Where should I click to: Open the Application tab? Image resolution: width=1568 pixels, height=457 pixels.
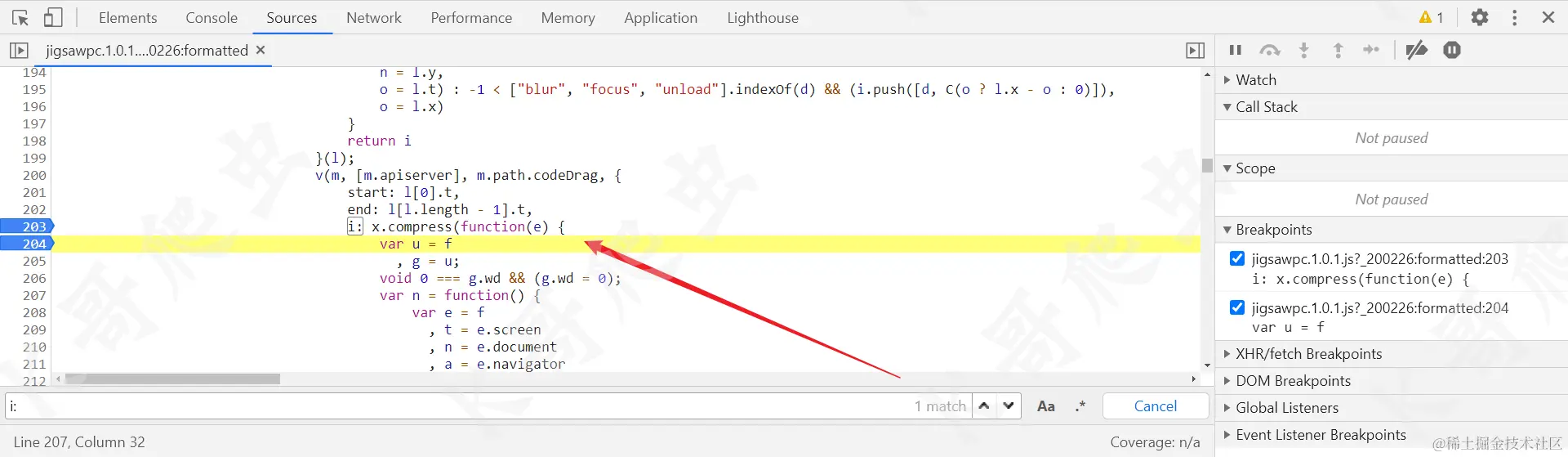coord(661,17)
